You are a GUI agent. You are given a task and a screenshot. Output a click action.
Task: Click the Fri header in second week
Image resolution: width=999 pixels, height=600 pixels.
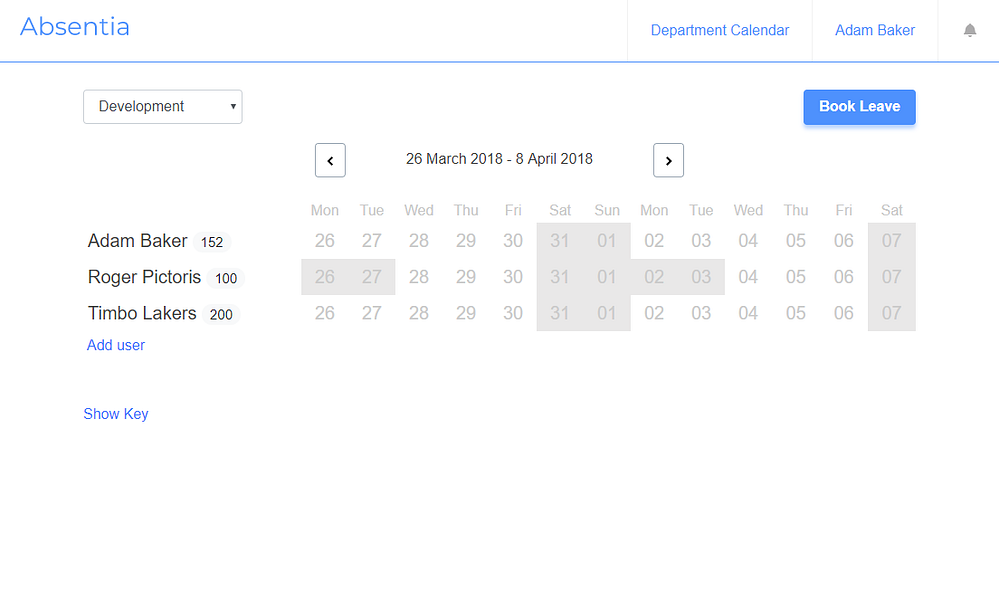coord(844,210)
